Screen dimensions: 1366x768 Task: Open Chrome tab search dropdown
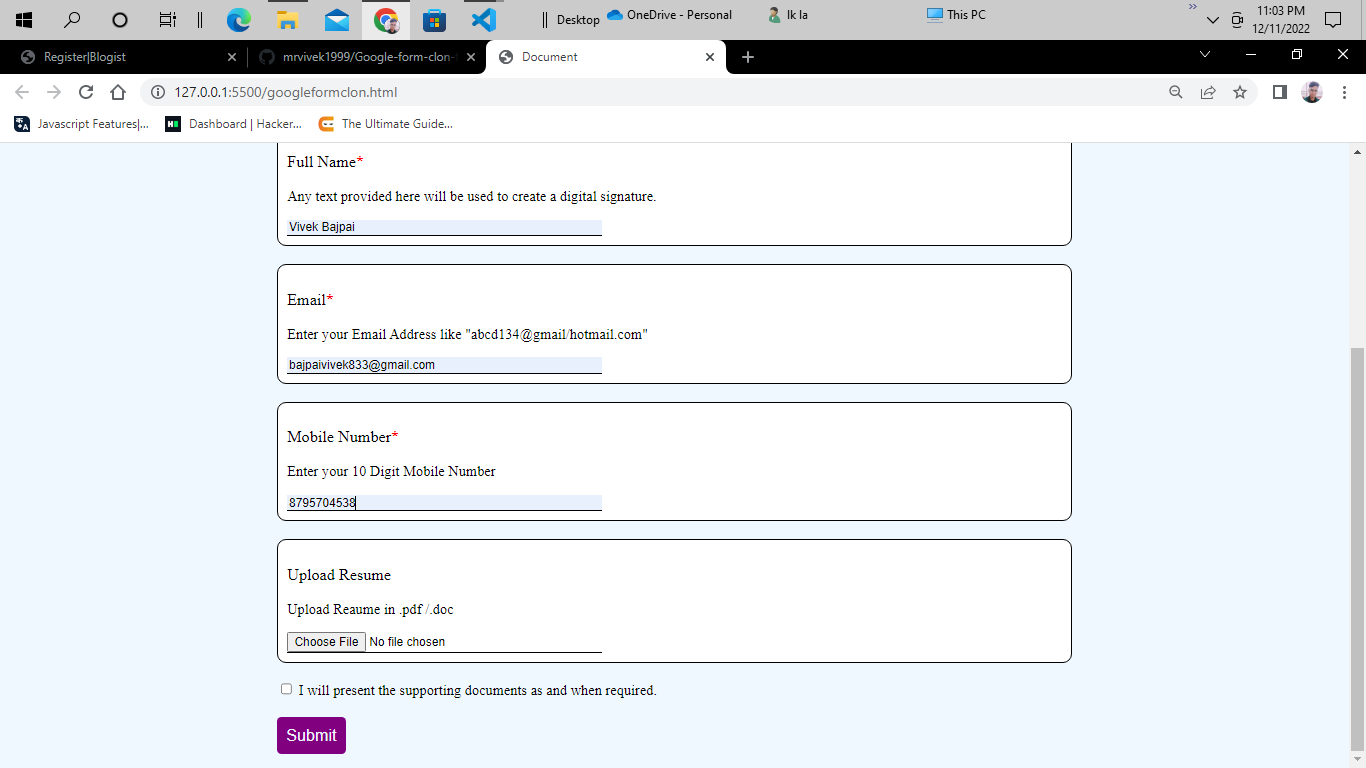(x=1204, y=54)
